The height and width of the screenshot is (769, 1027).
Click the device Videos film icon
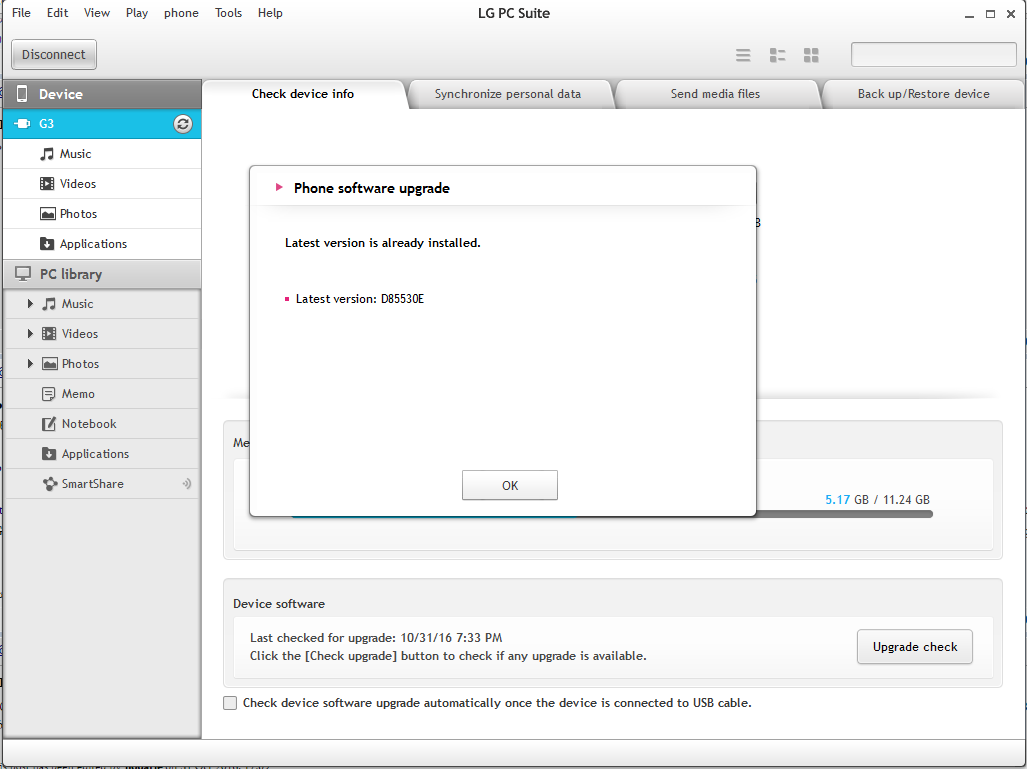pyautogui.click(x=47, y=183)
